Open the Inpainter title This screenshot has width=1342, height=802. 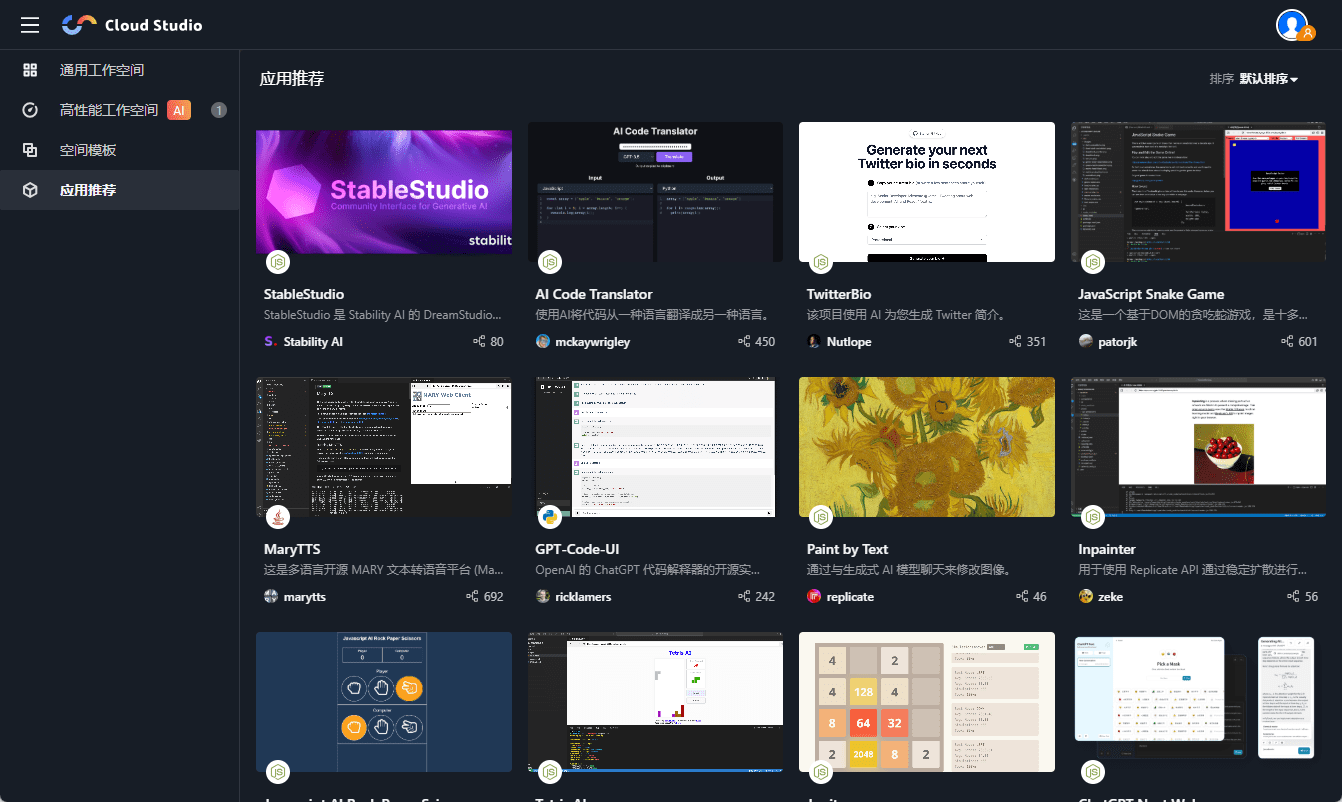[x=1107, y=549]
